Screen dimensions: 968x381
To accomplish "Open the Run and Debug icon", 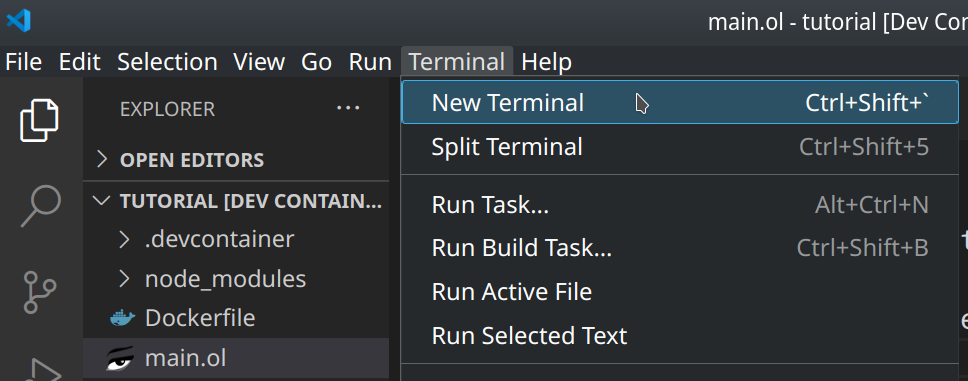I will click(42, 371).
